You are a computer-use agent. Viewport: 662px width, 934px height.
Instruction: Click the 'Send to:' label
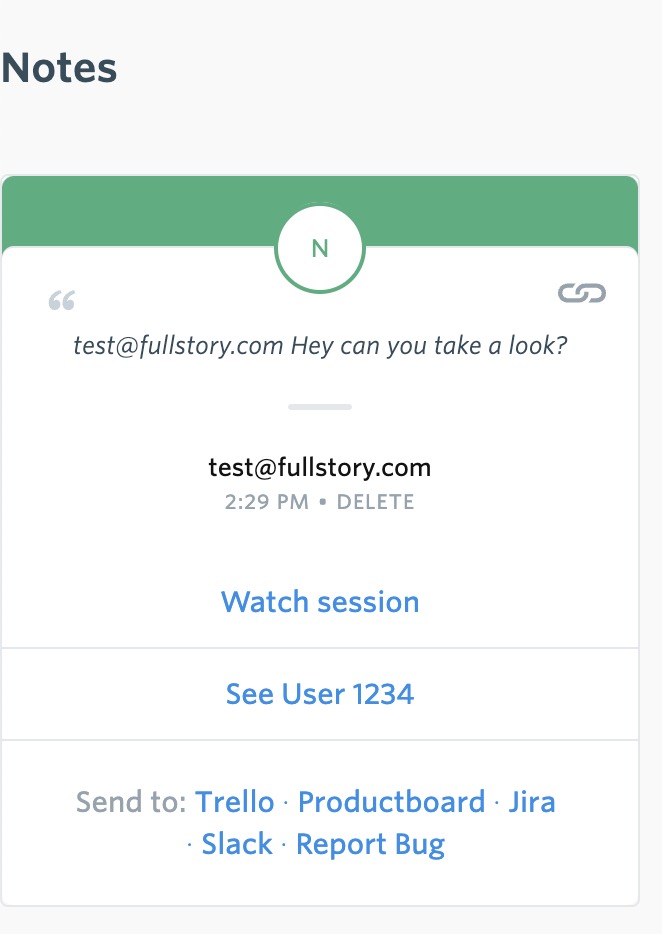point(131,801)
